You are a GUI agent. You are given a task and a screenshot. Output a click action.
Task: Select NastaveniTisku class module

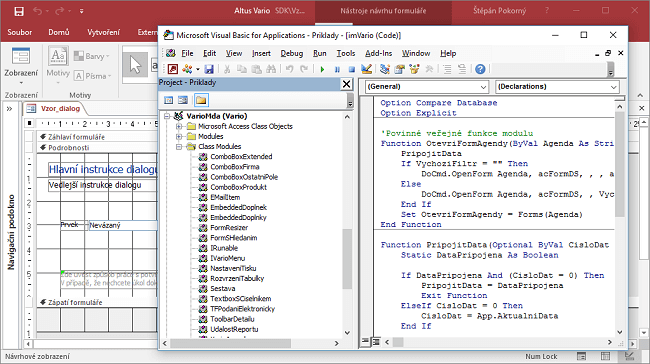(x=233, y=268)
